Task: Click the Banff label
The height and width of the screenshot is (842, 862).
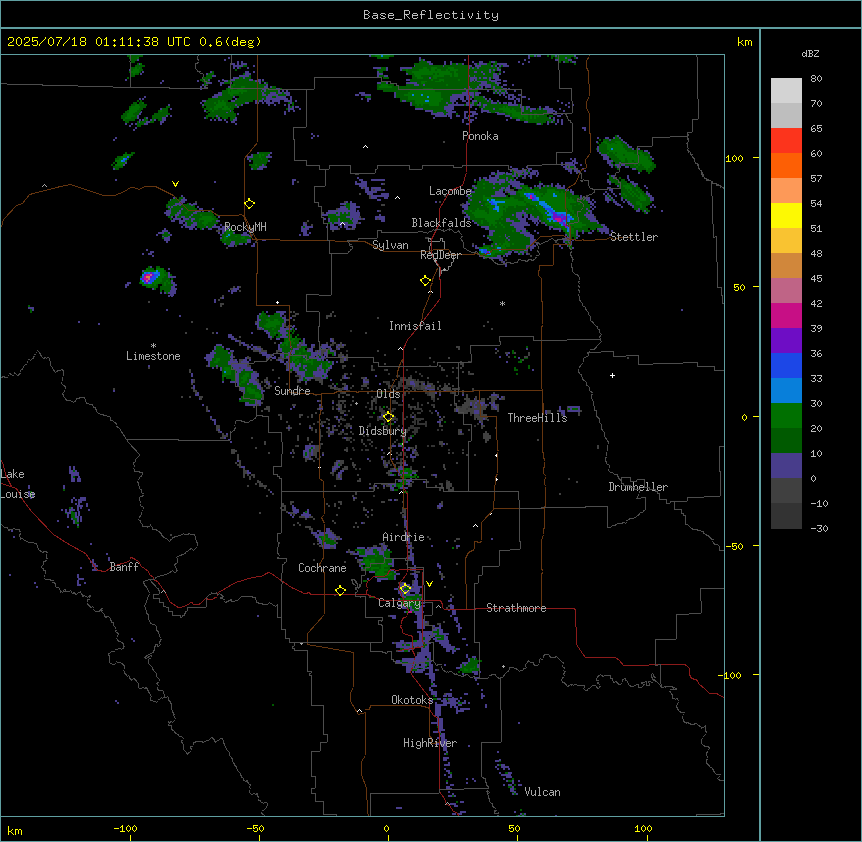Action: click(x=124, y=567)
